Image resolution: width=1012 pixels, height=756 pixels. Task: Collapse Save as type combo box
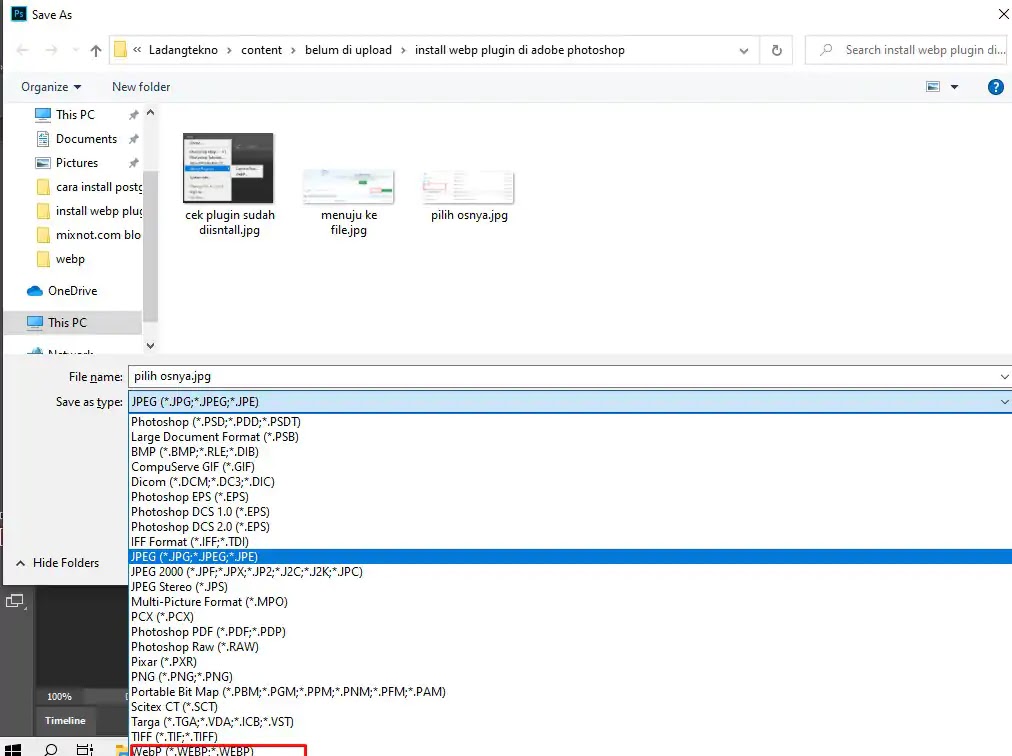(x=1004, y=402)
